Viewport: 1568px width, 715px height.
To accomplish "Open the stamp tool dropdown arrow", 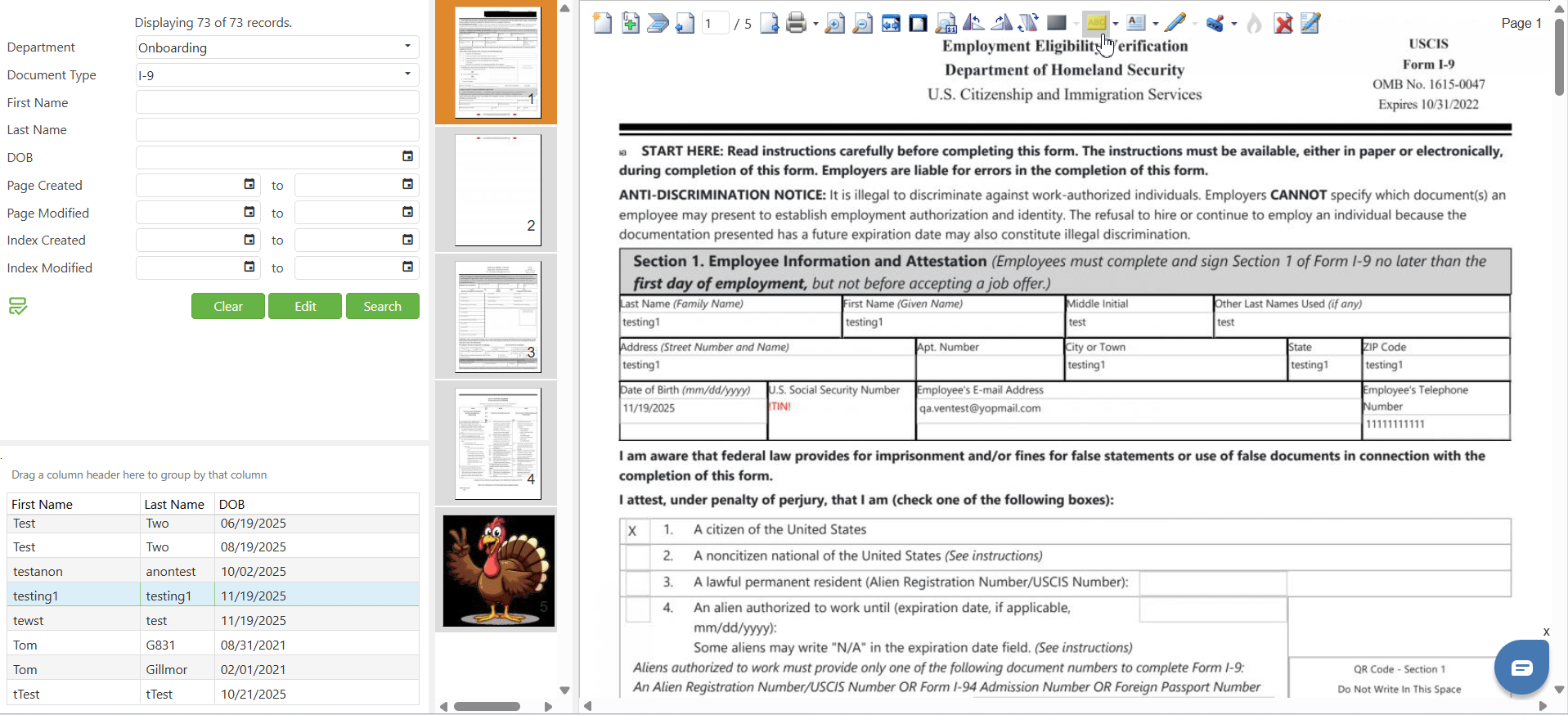I will tap(1233, 24).
